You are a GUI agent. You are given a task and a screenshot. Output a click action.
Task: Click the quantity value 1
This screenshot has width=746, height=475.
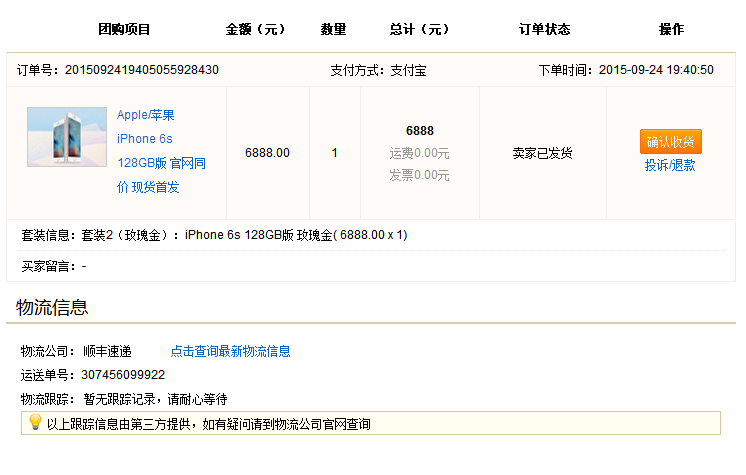coord(334,153)
